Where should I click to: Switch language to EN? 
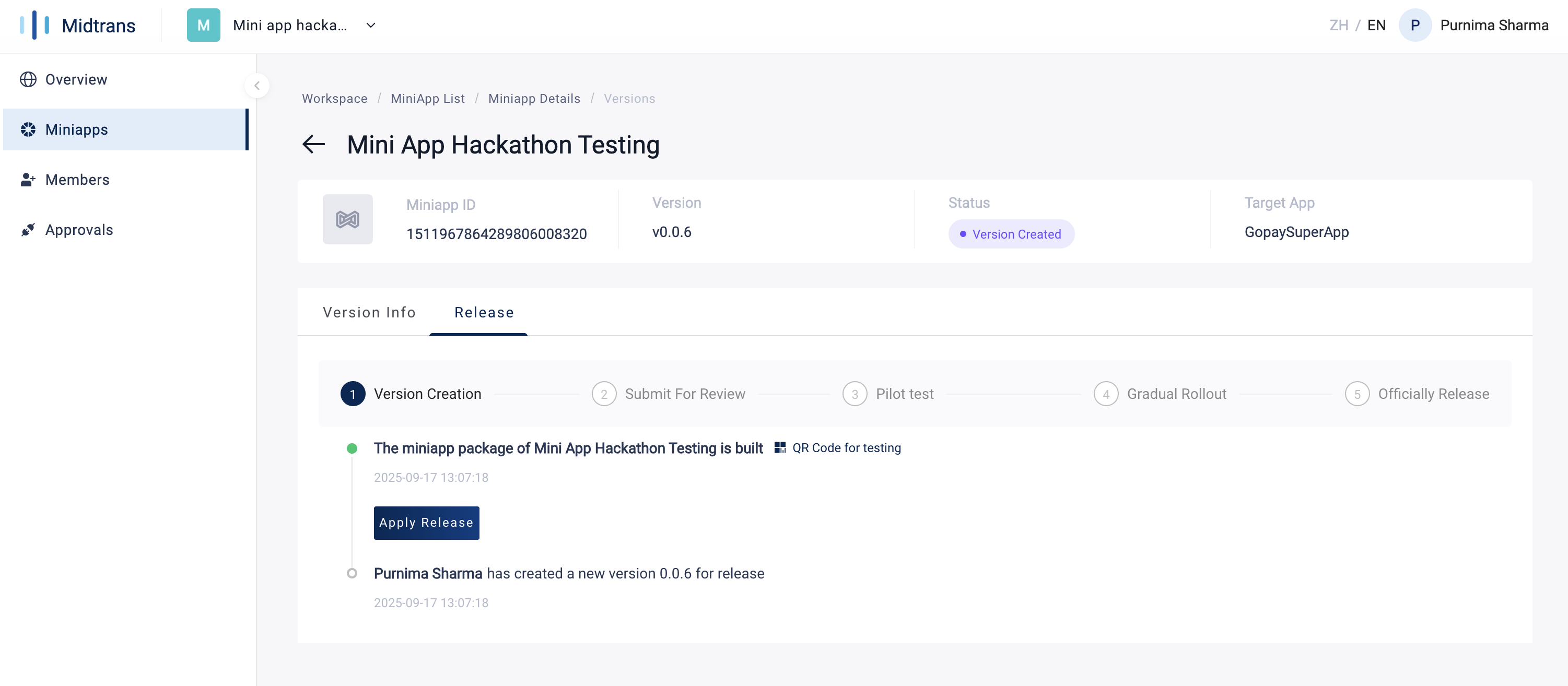coord(1376,26)
